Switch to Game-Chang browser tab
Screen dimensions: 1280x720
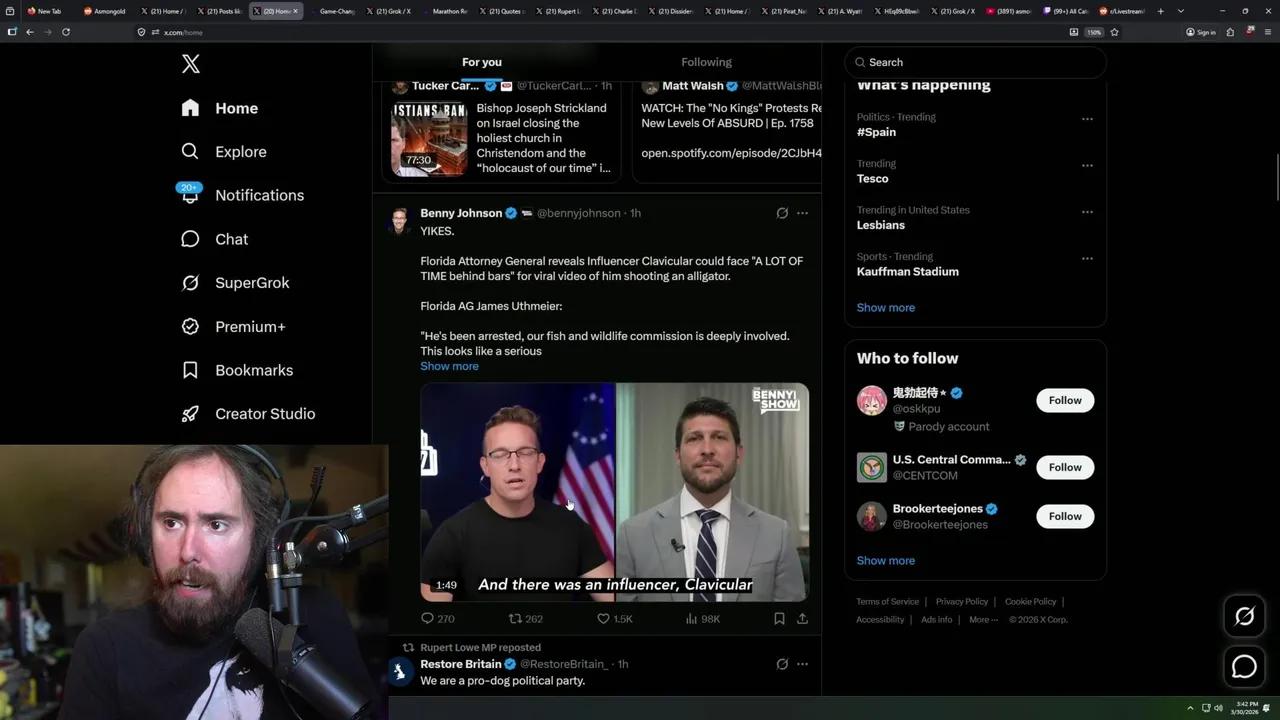pos(334,11)
